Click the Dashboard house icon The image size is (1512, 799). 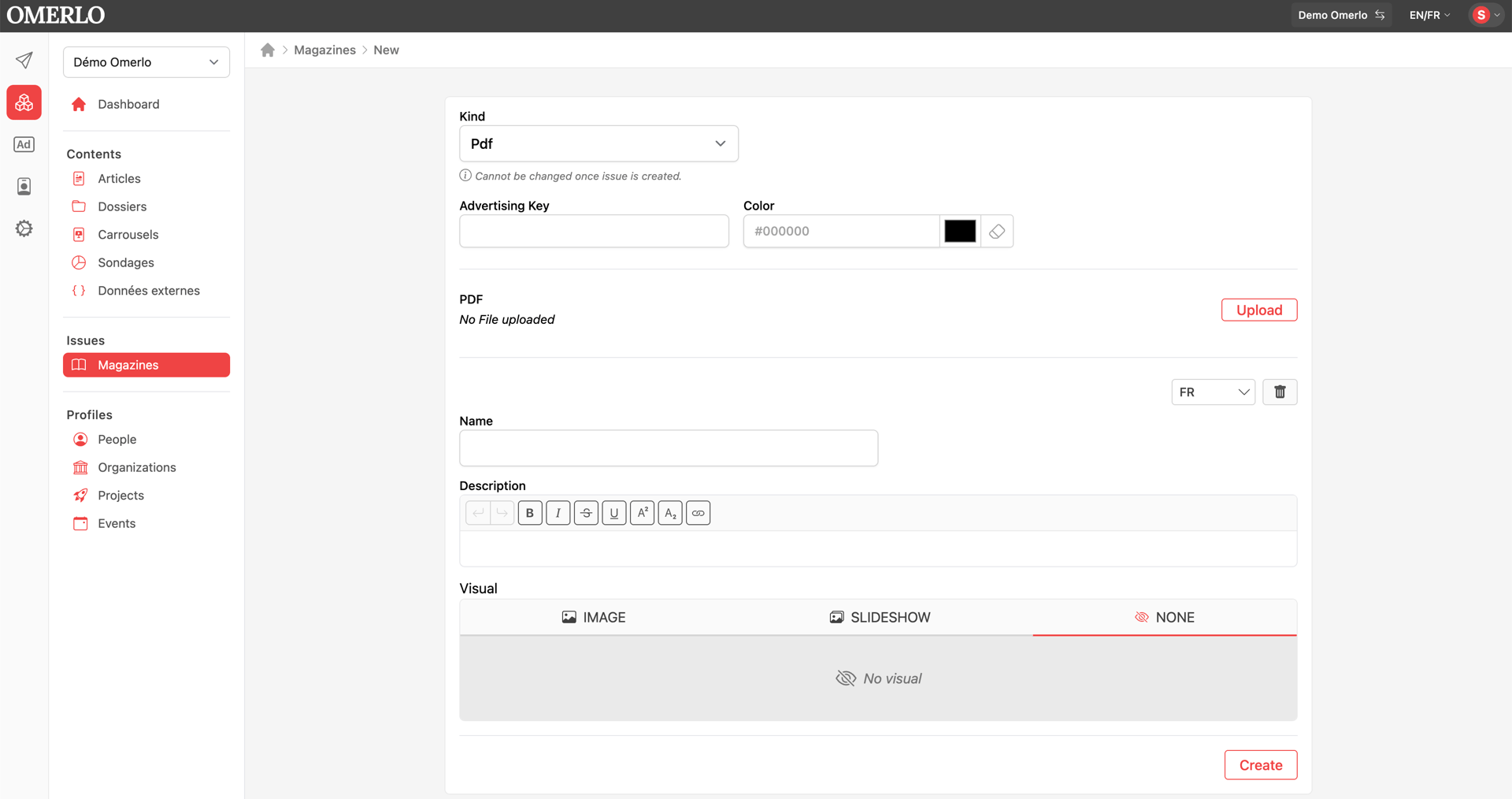point(79,104)
